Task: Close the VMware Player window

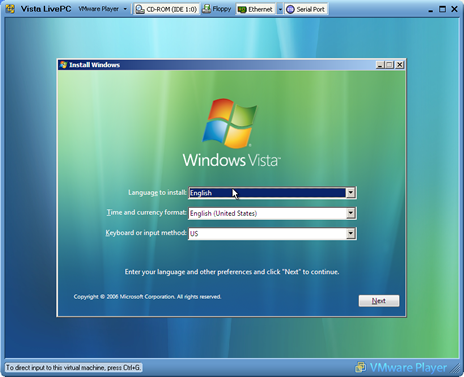Action: (x=454, y=9)
